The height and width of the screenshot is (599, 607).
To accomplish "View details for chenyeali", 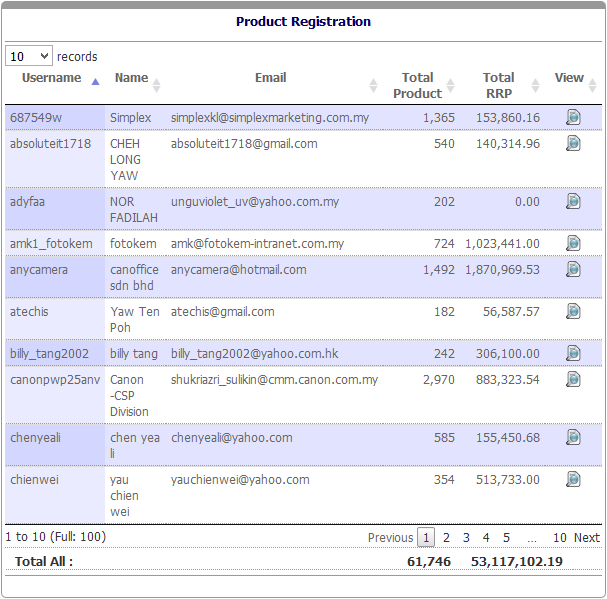I will click(573, 438).
